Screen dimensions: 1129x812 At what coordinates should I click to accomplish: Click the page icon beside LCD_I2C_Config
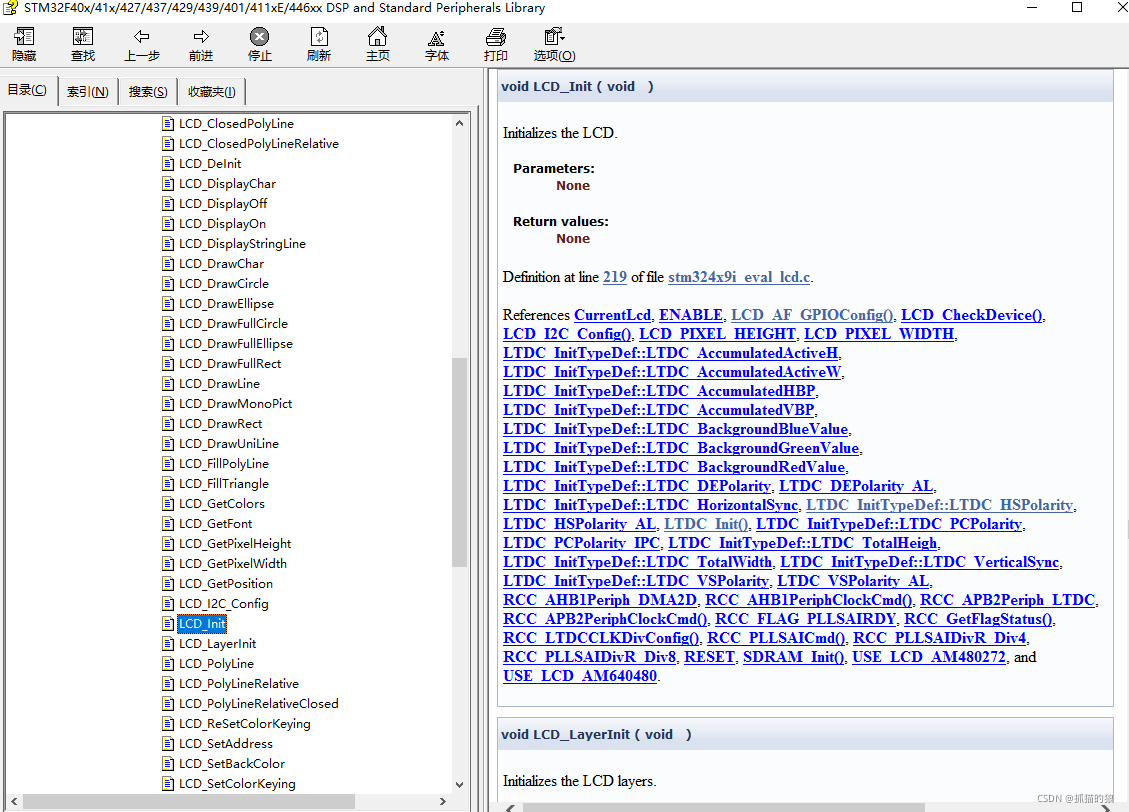click(168, 603)
